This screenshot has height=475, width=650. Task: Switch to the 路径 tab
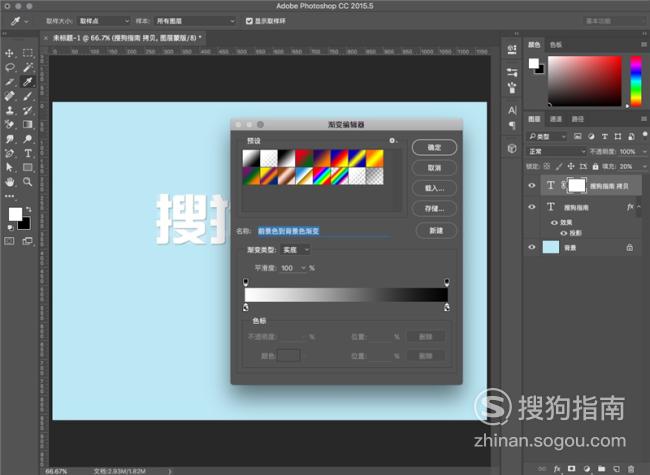[577, 119]
